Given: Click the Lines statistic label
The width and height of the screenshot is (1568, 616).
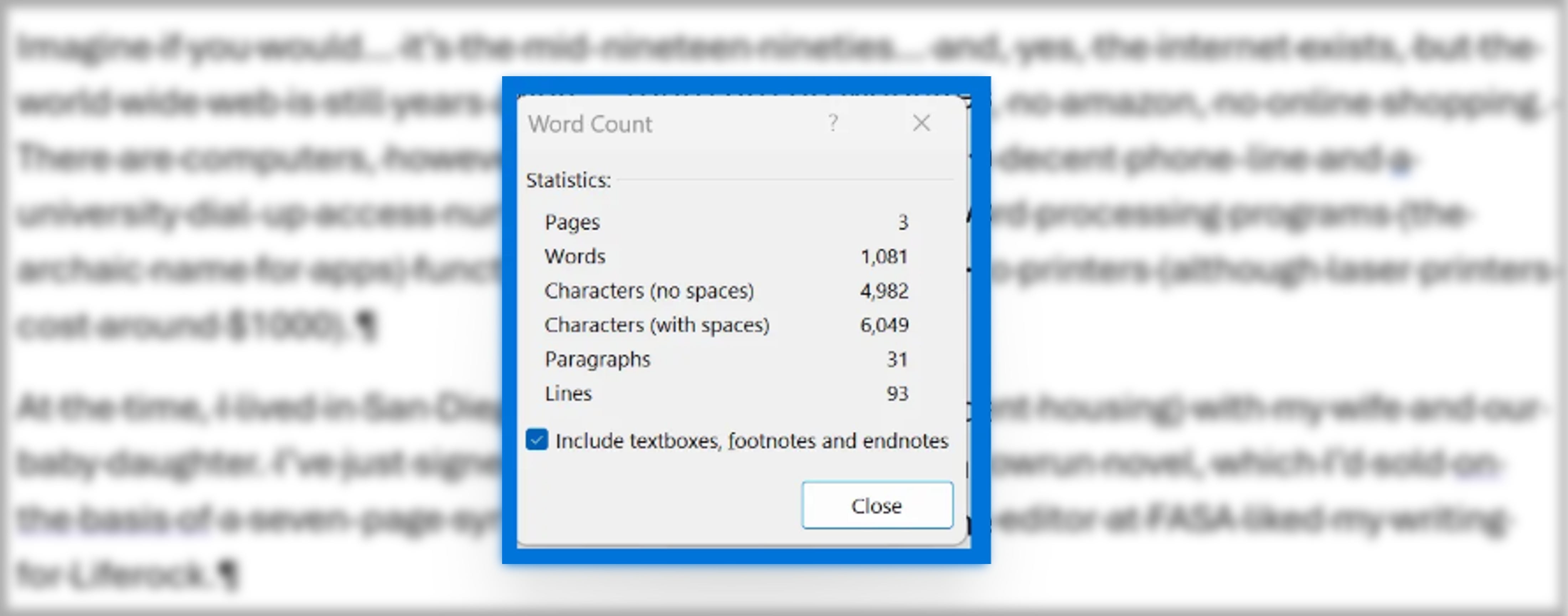Looking at the screenshot, I should coord(568,393).
